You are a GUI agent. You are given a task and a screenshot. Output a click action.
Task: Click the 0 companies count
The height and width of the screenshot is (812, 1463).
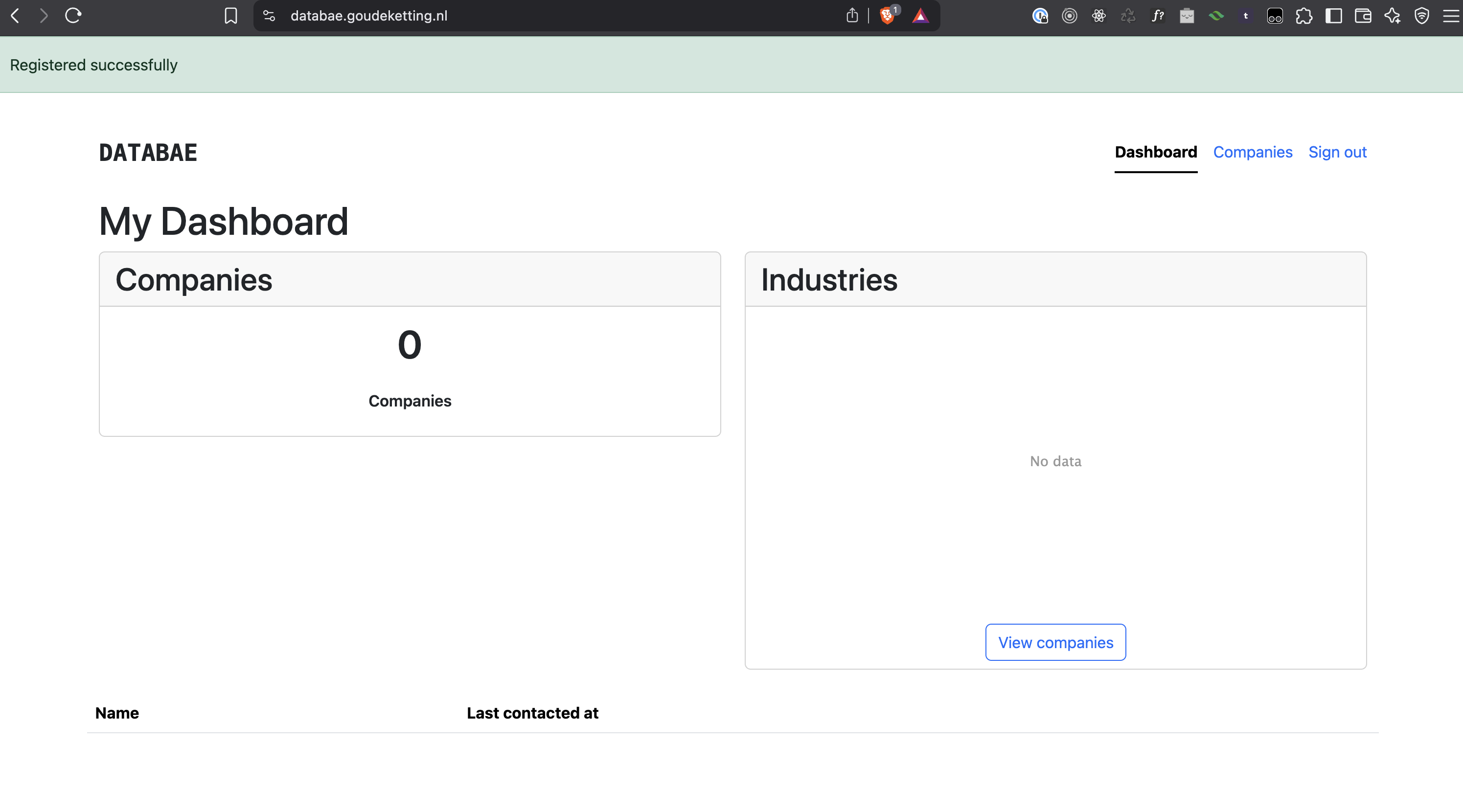point(410,345)
